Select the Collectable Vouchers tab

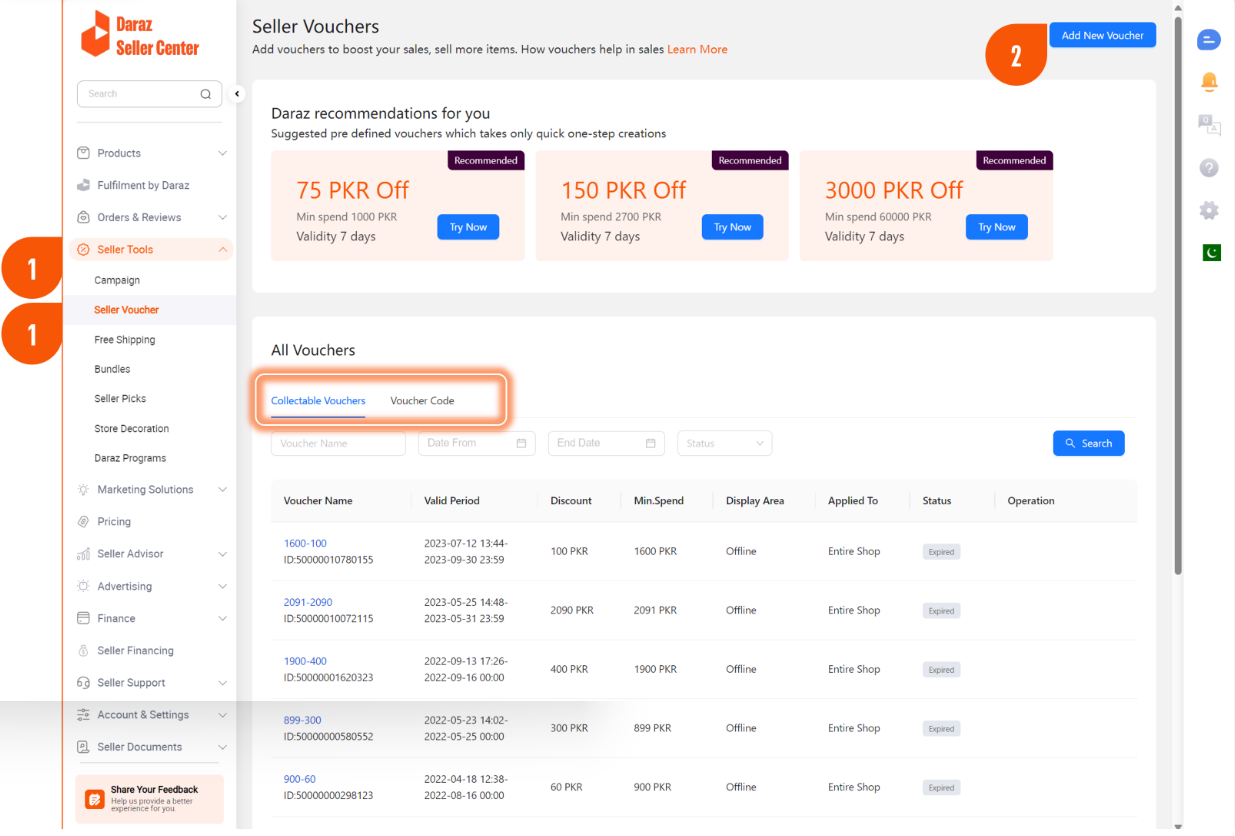(318, 401)
